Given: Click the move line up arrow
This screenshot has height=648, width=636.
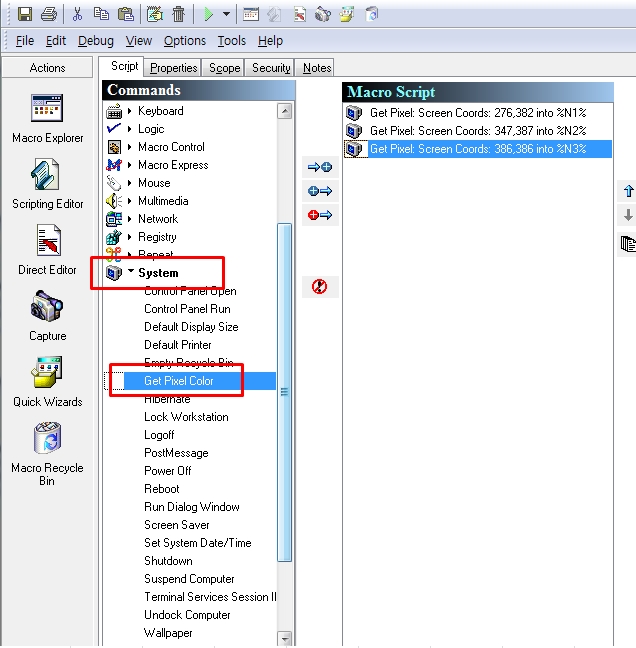Looking at the screenshot, I should coord(628,191).
